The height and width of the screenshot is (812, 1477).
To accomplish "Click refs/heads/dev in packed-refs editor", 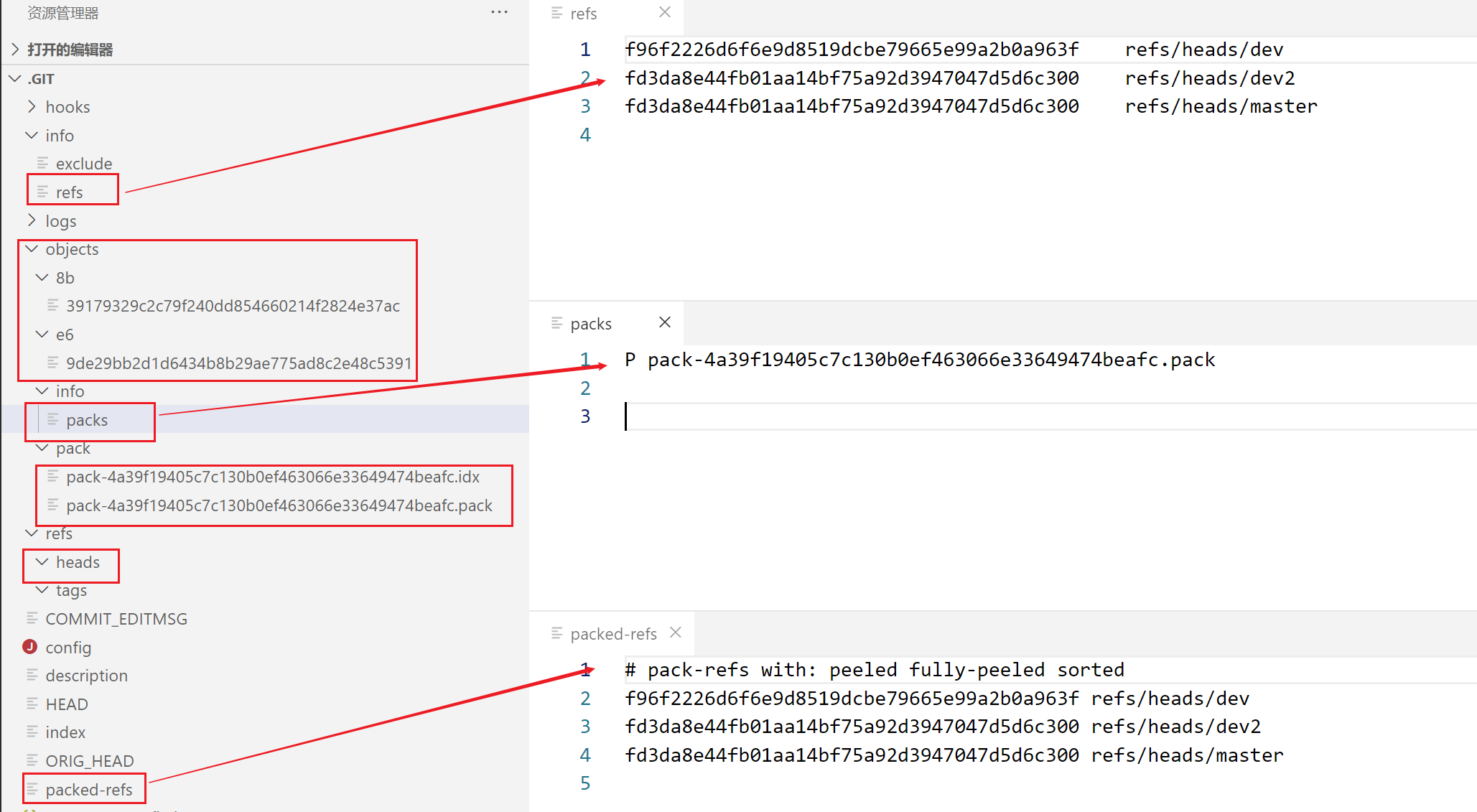I will (1170, 699).
